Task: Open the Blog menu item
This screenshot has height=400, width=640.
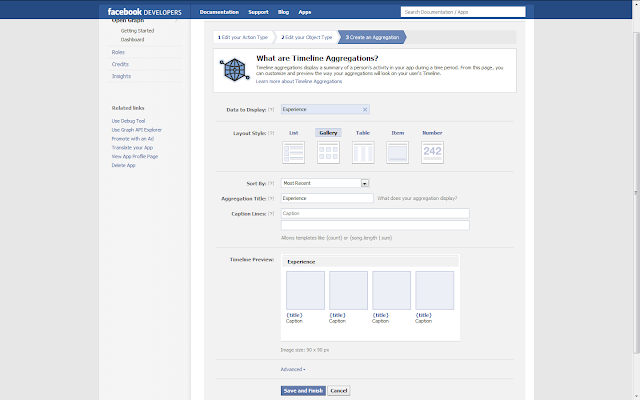Action: [x=283, y=12]
